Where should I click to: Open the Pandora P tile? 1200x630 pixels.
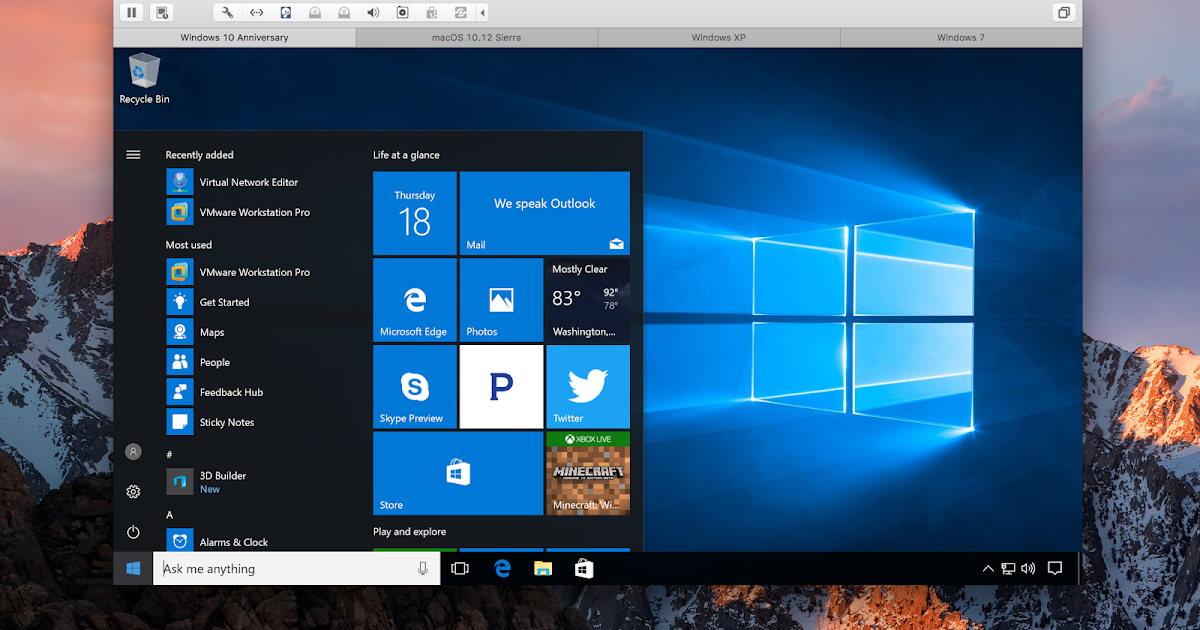pyautogui.click(x=501, y=387)
